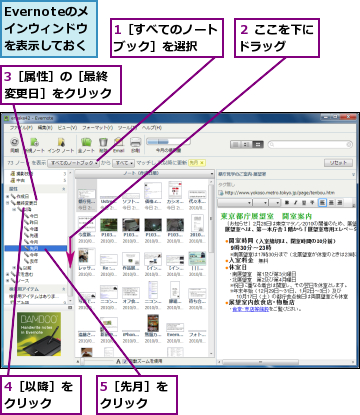Image resolution: width=360 pixels, height=415 pixels.
Task: Apply underline formatting in the note editor
Action: click(304, 202)
